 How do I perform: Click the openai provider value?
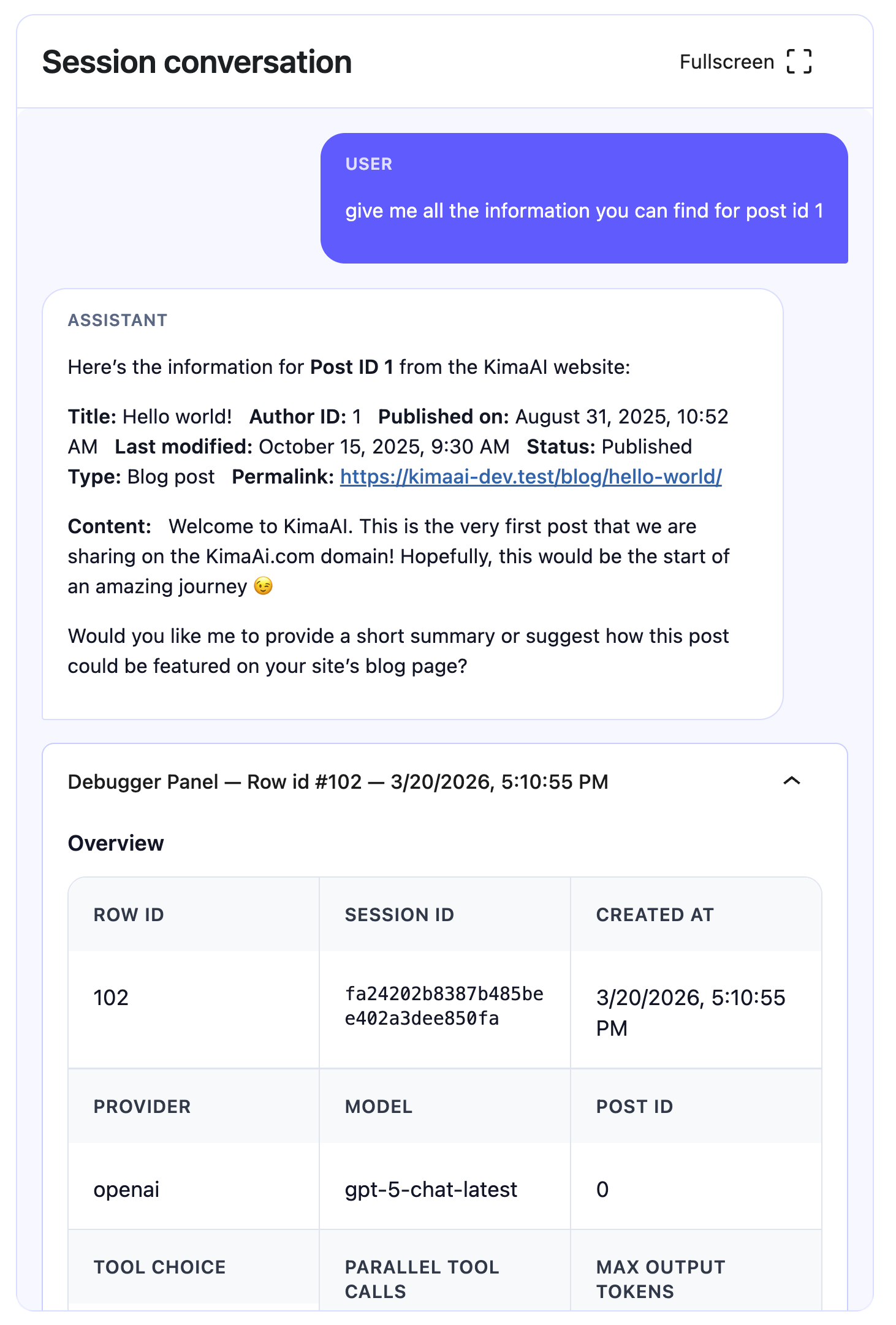pos(126,1190)
